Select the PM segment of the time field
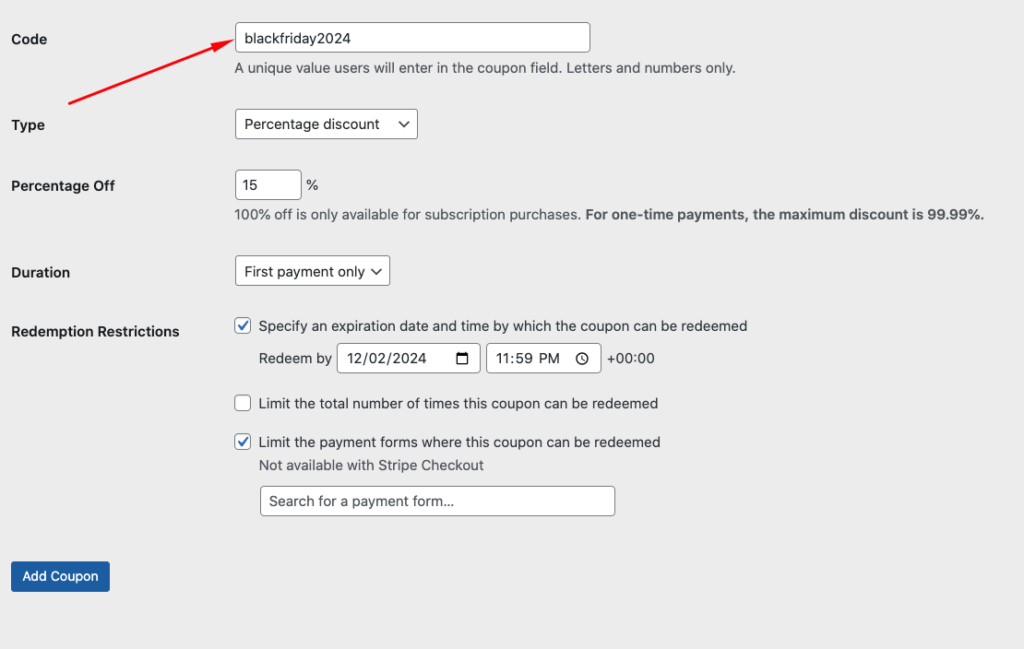The height and width of the screenshot is (649, 1024). pyautogui.click(x=550, y=358)
